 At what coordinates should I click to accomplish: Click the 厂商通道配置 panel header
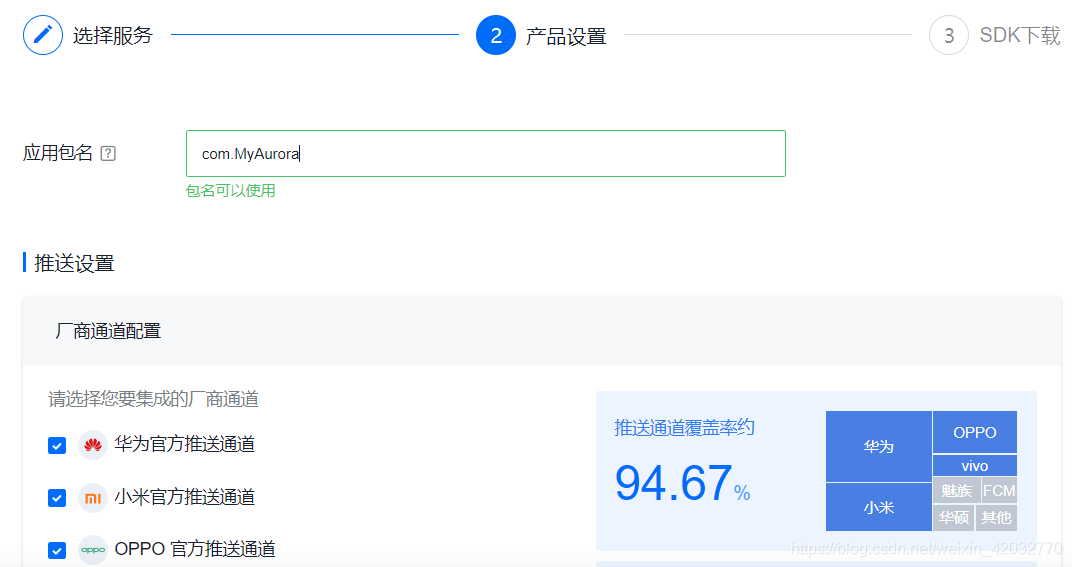coord(541,331)
